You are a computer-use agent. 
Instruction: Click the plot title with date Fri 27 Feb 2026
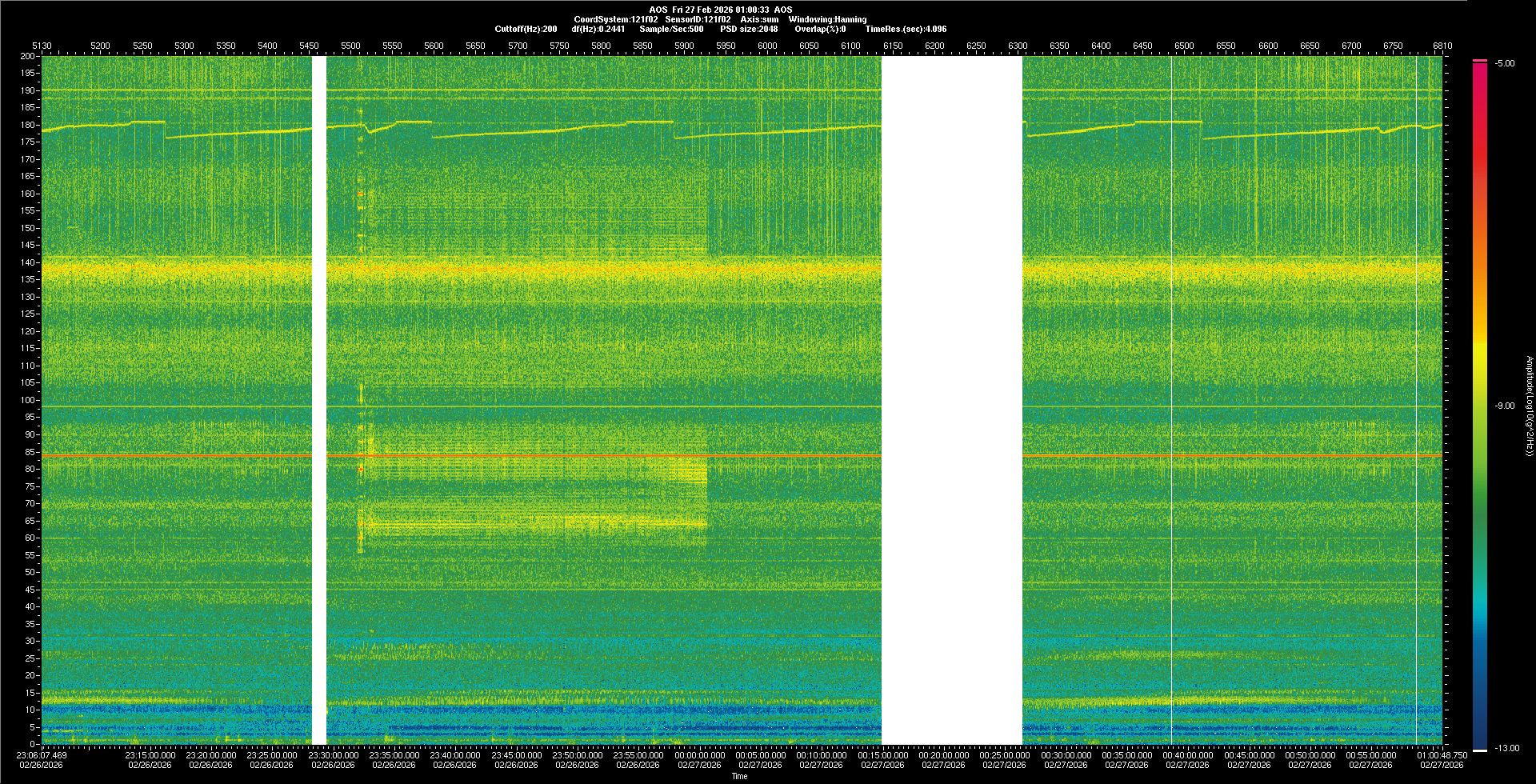click(x=720, y=10)
